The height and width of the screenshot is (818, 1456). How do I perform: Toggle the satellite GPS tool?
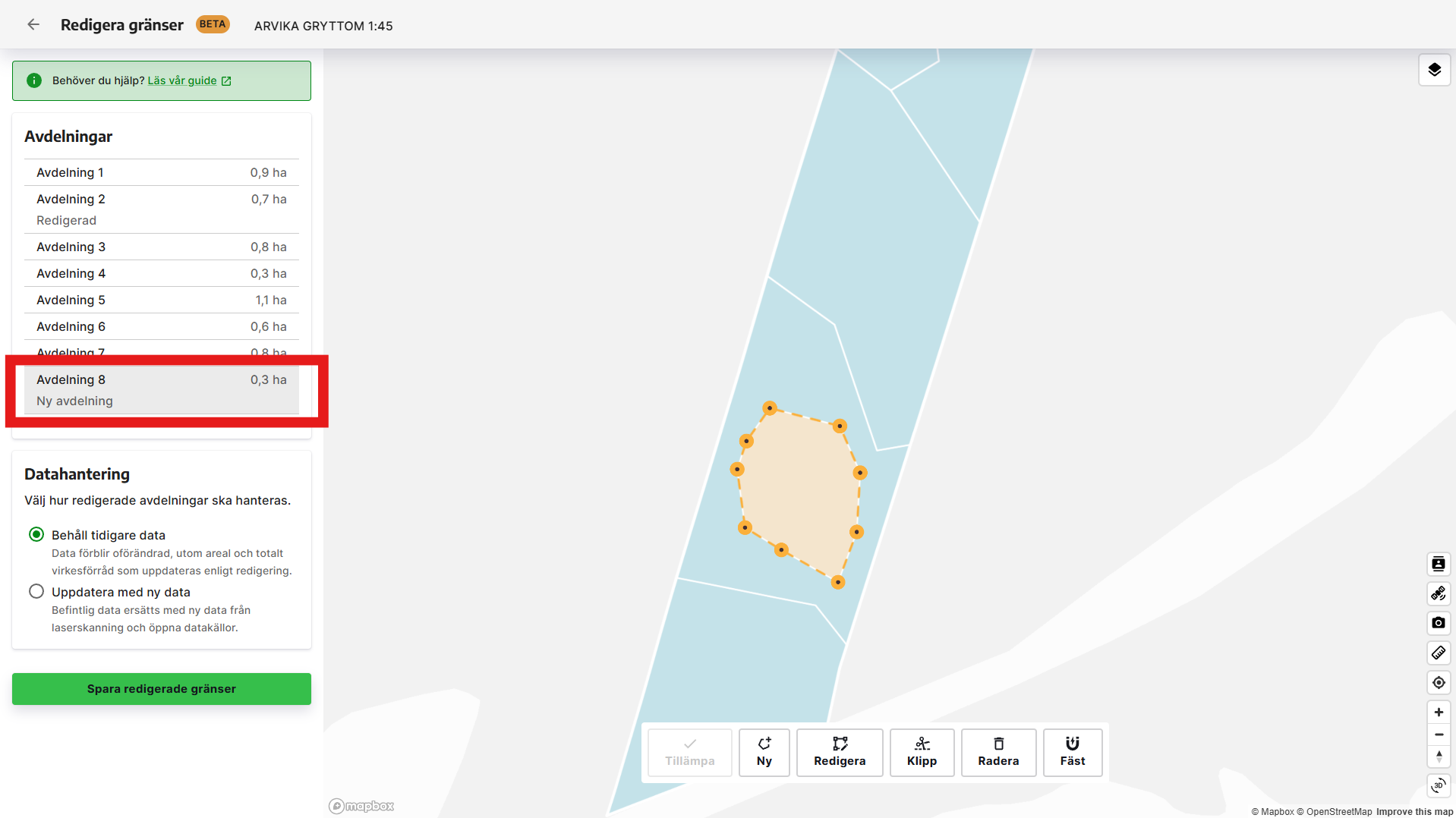coord(1438,593)
